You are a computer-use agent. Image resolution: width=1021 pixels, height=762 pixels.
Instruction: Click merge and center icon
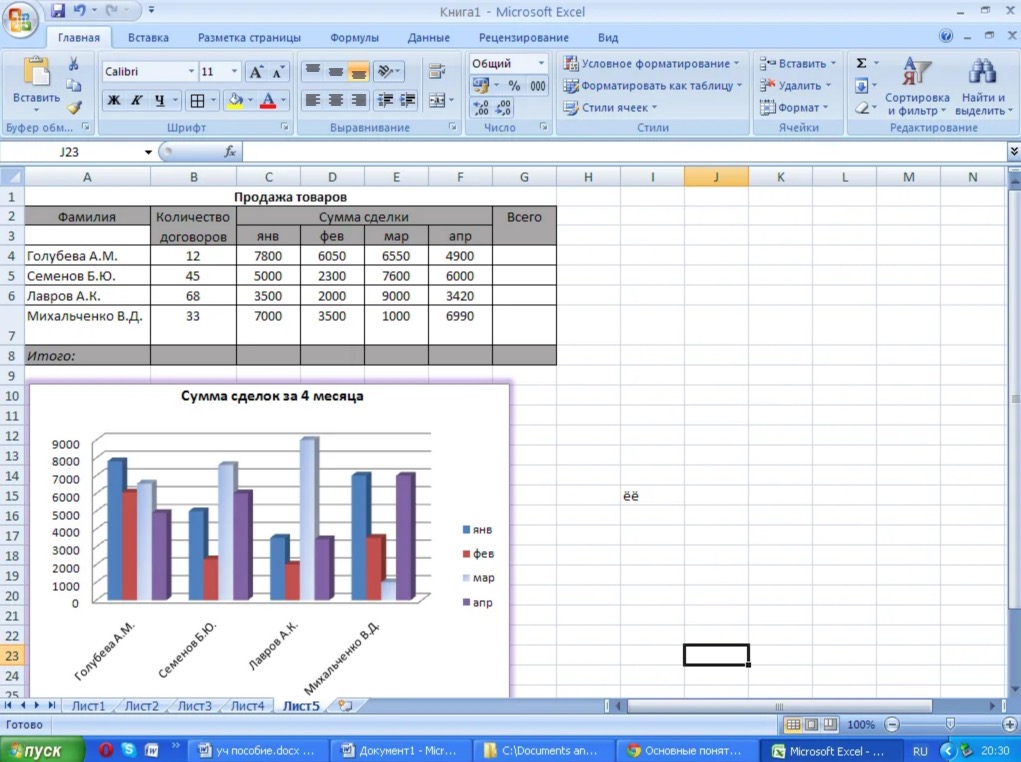click(x=437, y=100)
